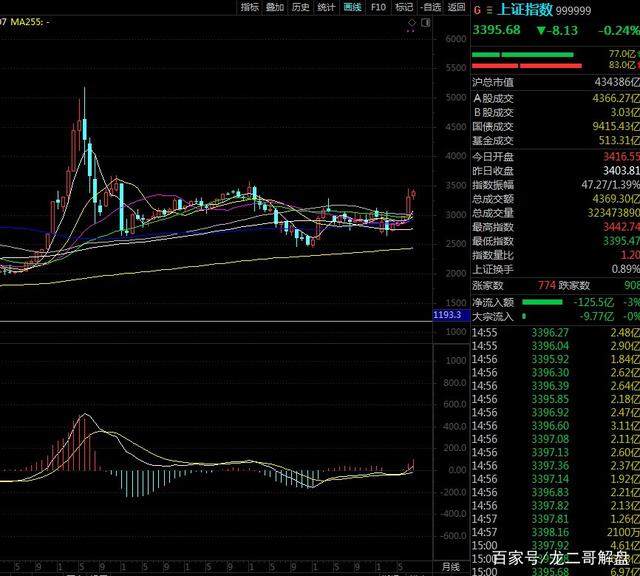Click the tick row priced 3396.27
Image resolution: width=640 pixels, height=576 pixels.
pos(556,333)
